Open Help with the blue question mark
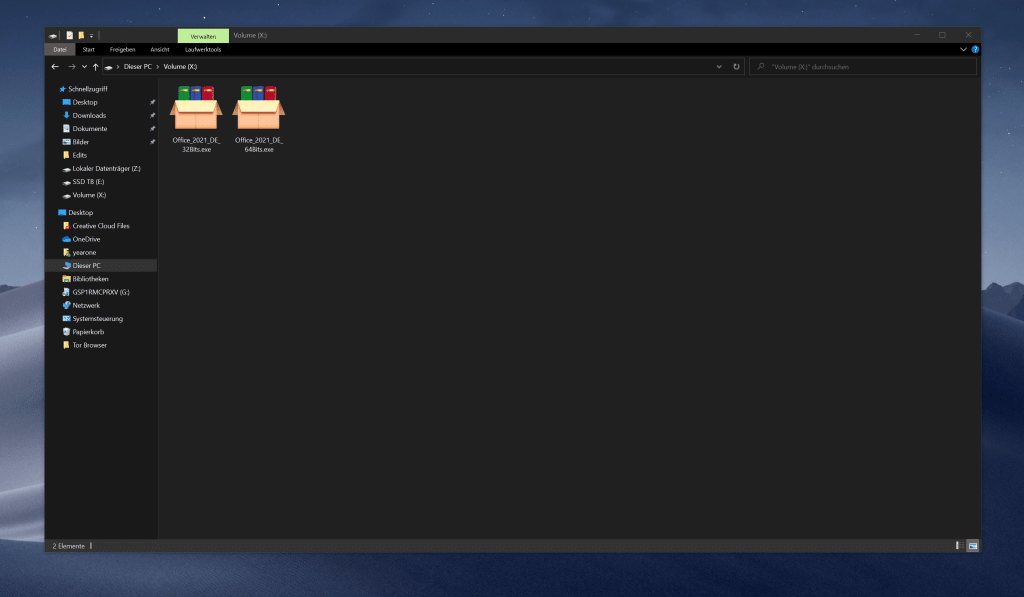 [x=975, y=50]
